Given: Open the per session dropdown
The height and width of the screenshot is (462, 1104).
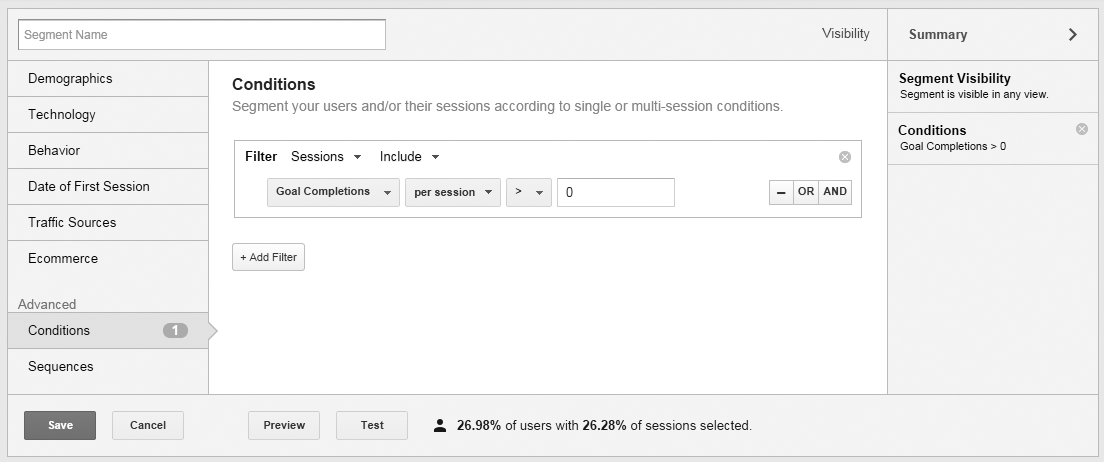Looking at the screenshot, I should tap(452, 192).
